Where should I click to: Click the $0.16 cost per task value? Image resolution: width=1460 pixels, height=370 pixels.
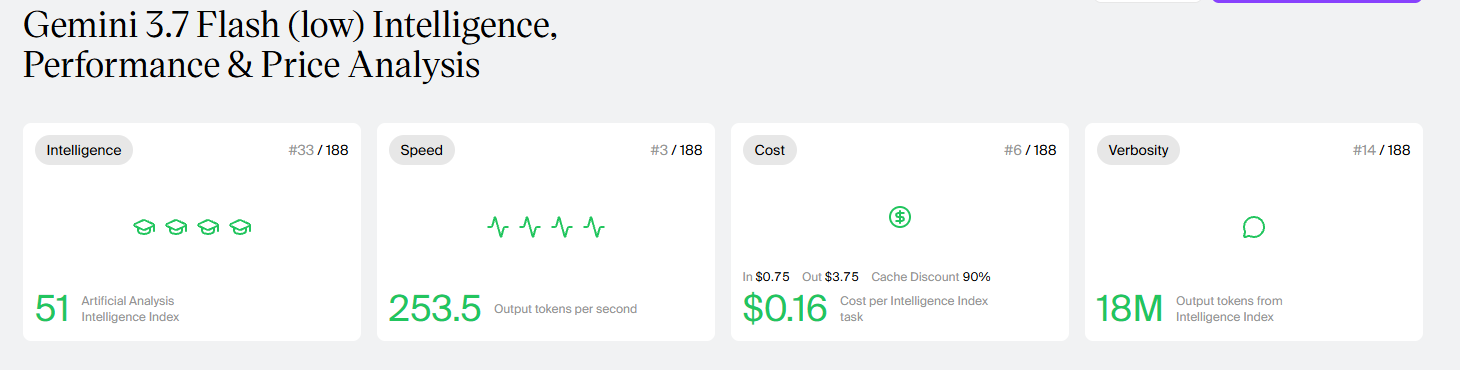pyautogui.click(x=785, y=309)
